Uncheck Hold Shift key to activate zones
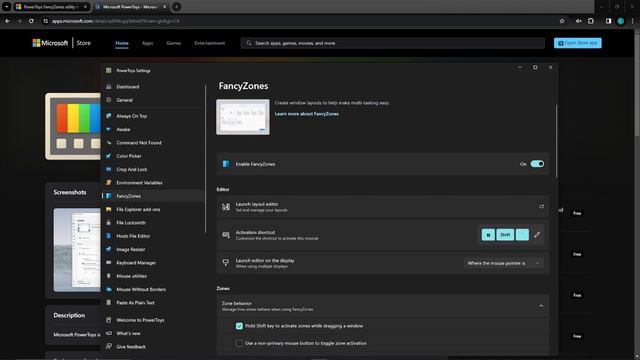Image resolution: width=640 pixels, height=360 pixels. pos(239,326)
